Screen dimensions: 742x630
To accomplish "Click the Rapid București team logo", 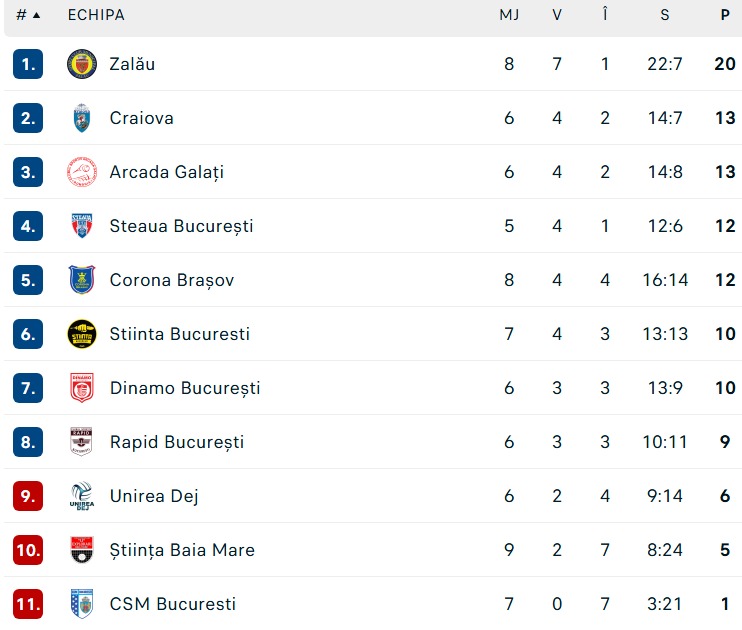I will point(82,442).
